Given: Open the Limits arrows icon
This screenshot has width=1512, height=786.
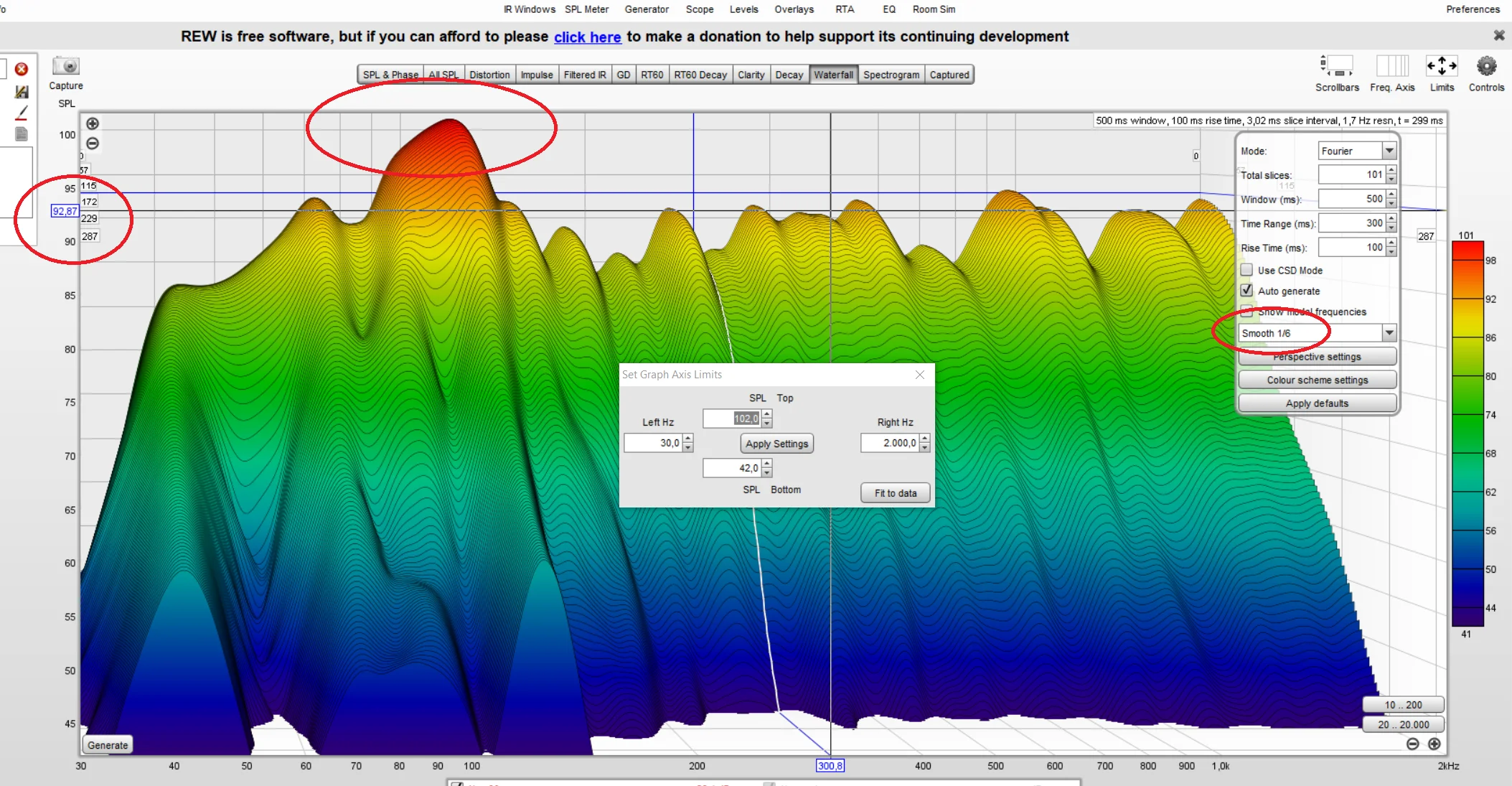Looking at the screenshot, I should click(x=1442, y=66).
